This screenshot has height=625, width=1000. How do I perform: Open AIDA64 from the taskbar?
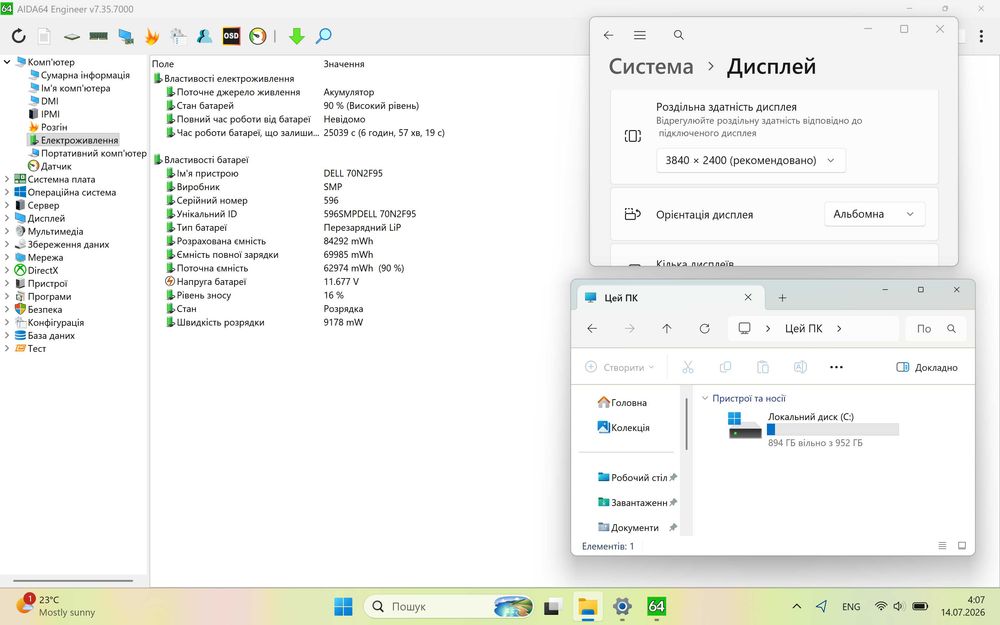(656, 607)
